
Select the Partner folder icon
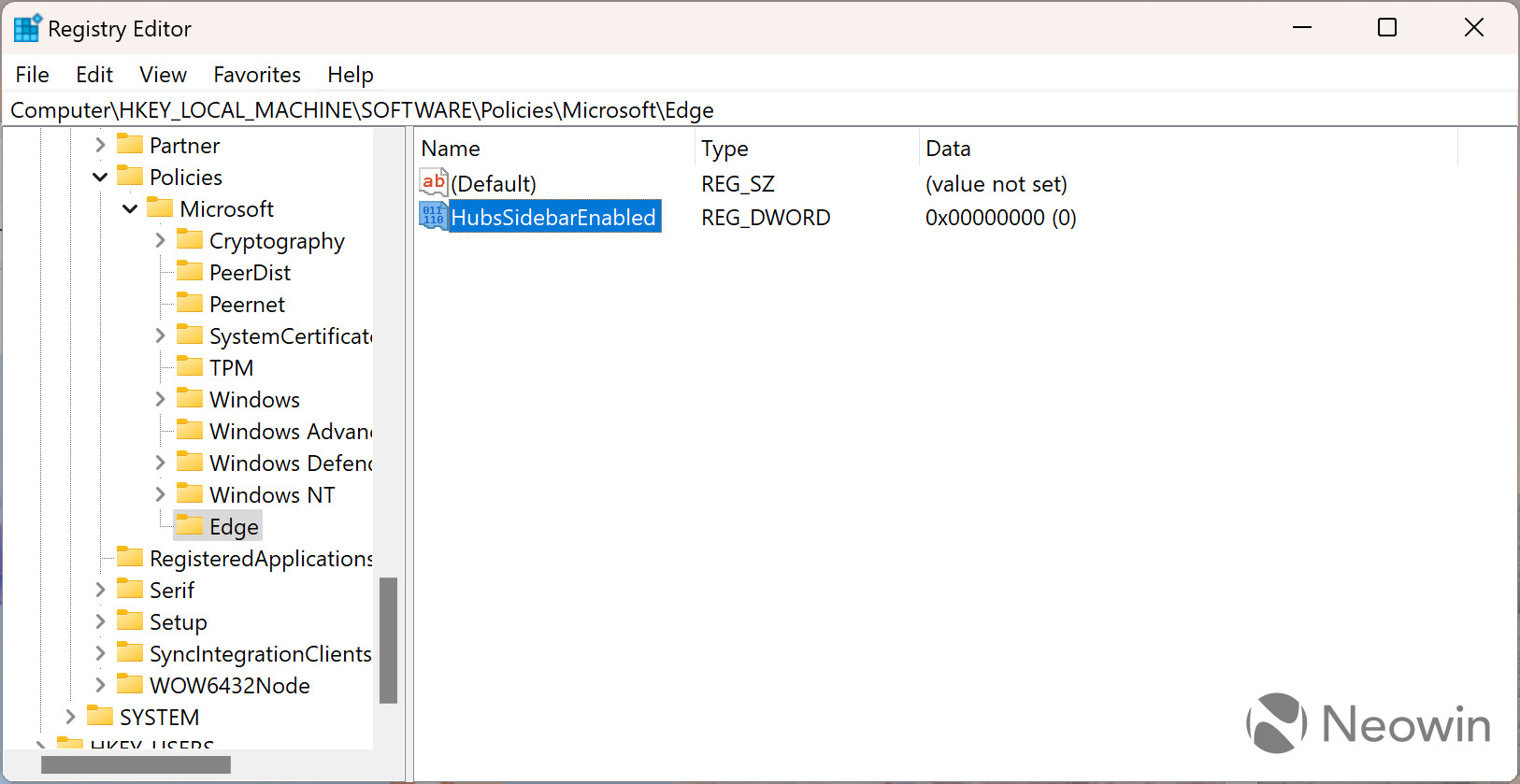tap(130, 144)
